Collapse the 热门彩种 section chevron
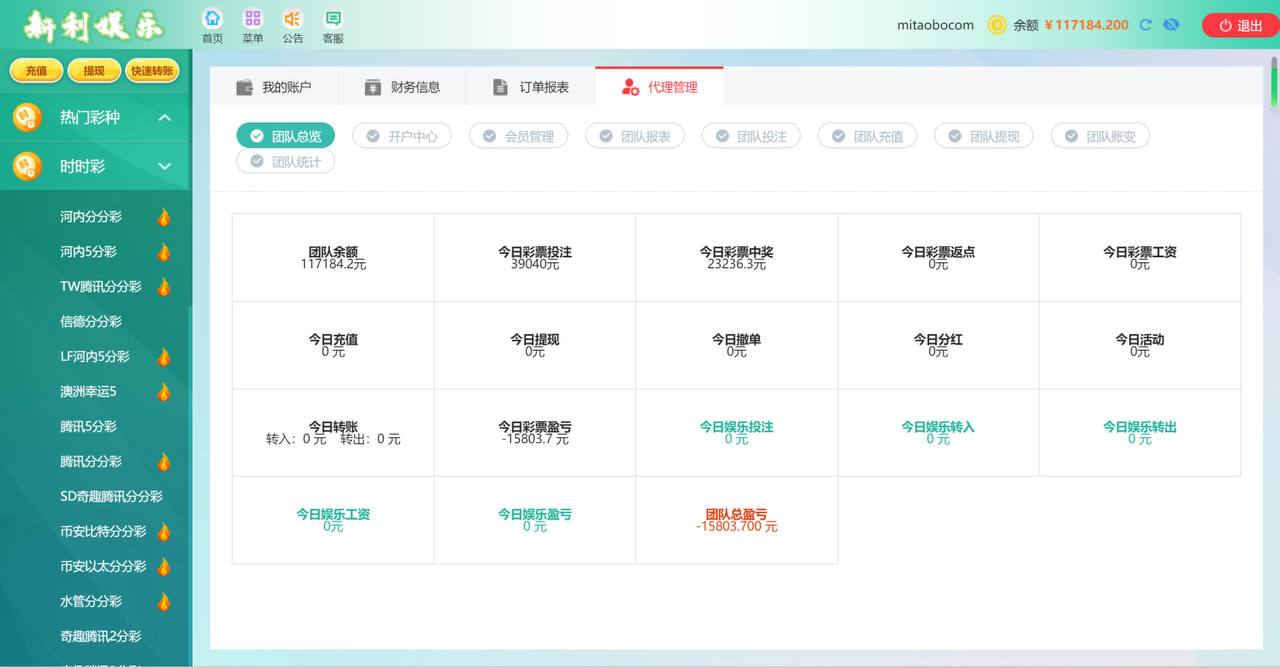This screenshot has width=1280, height=668. (165, 118)
